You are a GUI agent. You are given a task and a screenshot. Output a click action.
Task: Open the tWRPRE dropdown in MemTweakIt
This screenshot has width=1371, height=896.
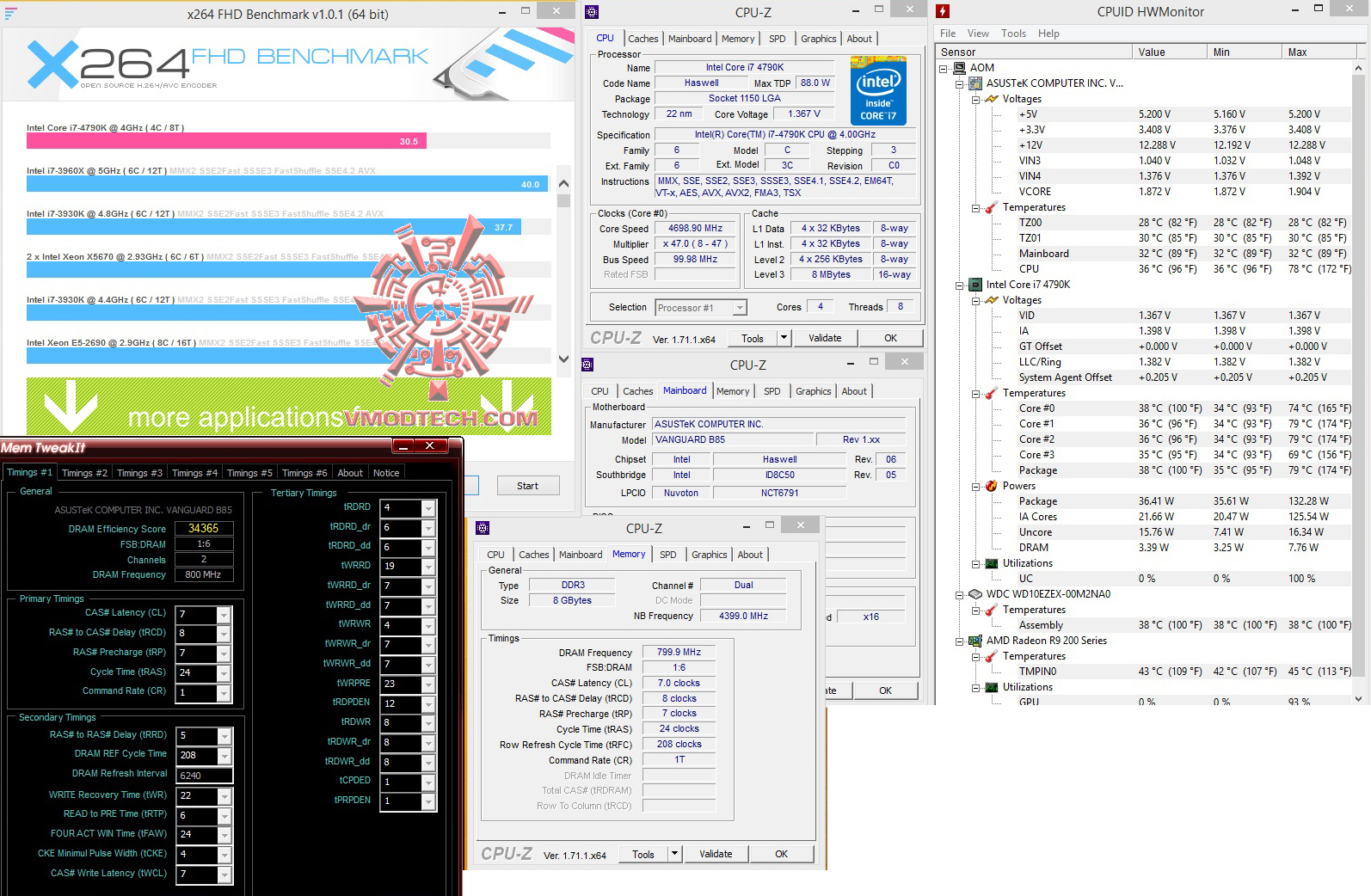[x=428, y=684]
